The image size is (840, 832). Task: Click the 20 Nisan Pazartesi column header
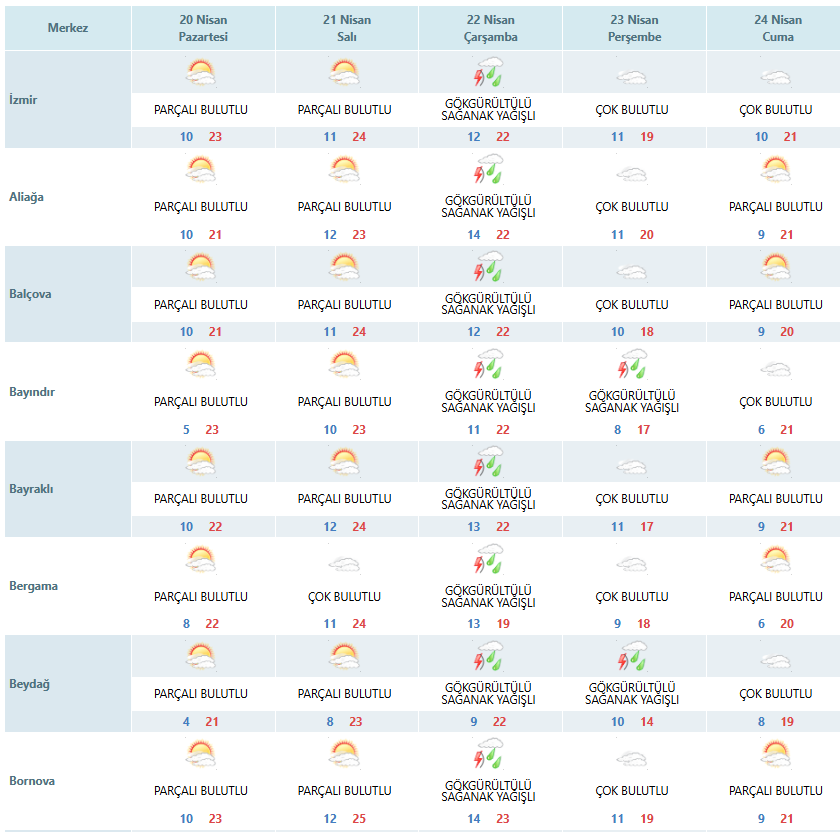204,28
